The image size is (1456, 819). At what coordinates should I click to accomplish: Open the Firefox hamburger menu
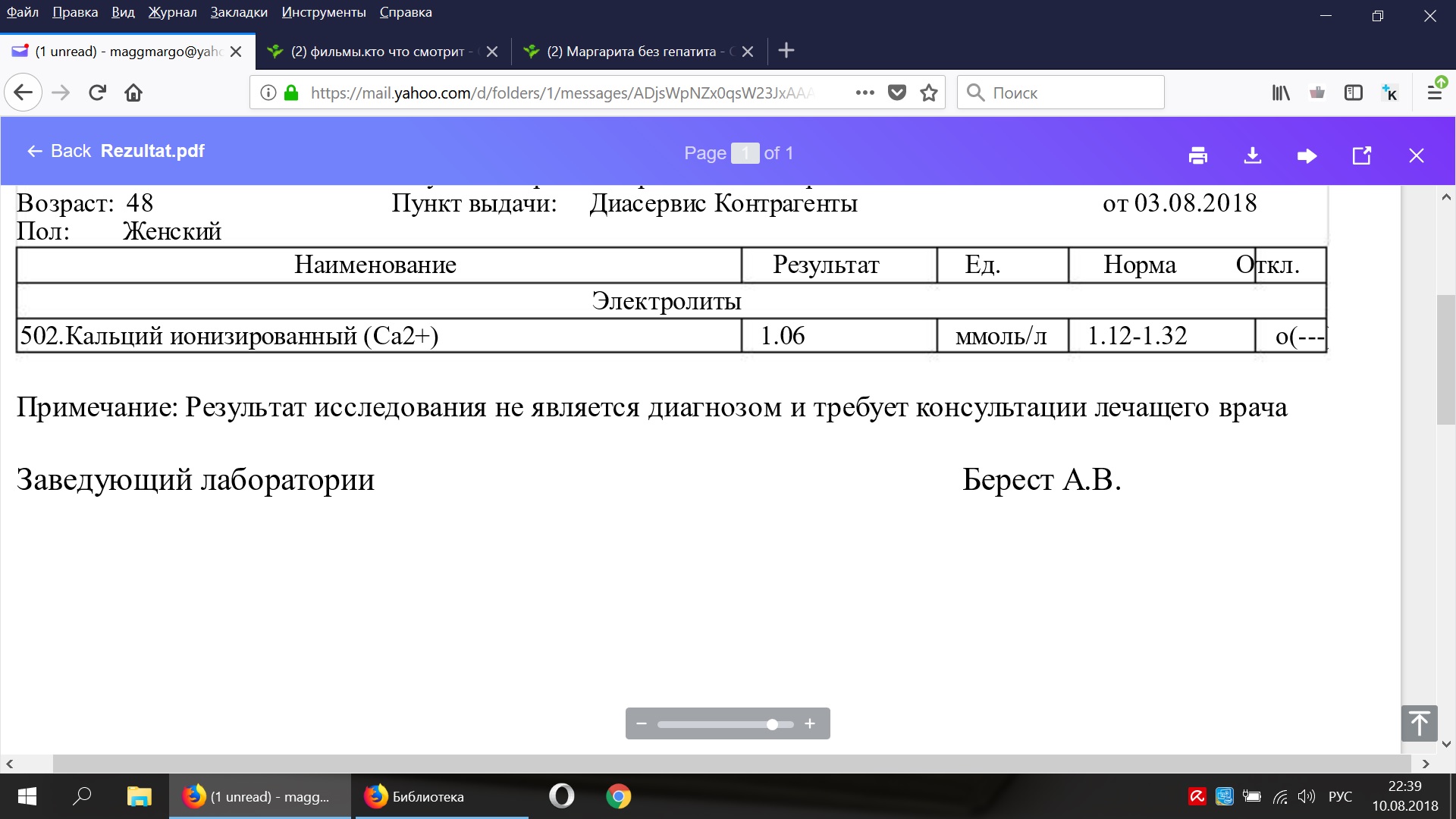[x=1434, y=93]
